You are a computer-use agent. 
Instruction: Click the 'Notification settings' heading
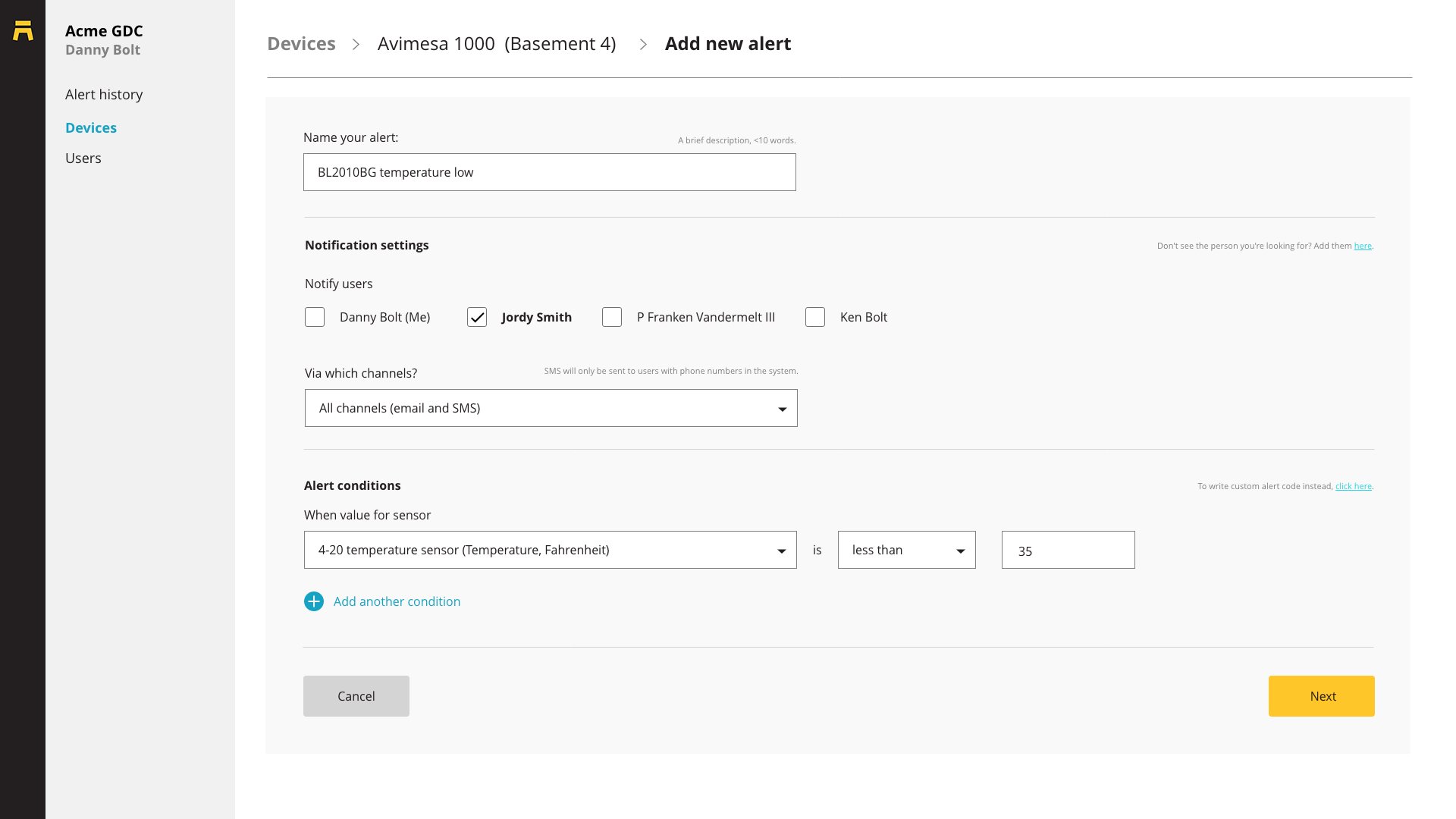point(367,245)
